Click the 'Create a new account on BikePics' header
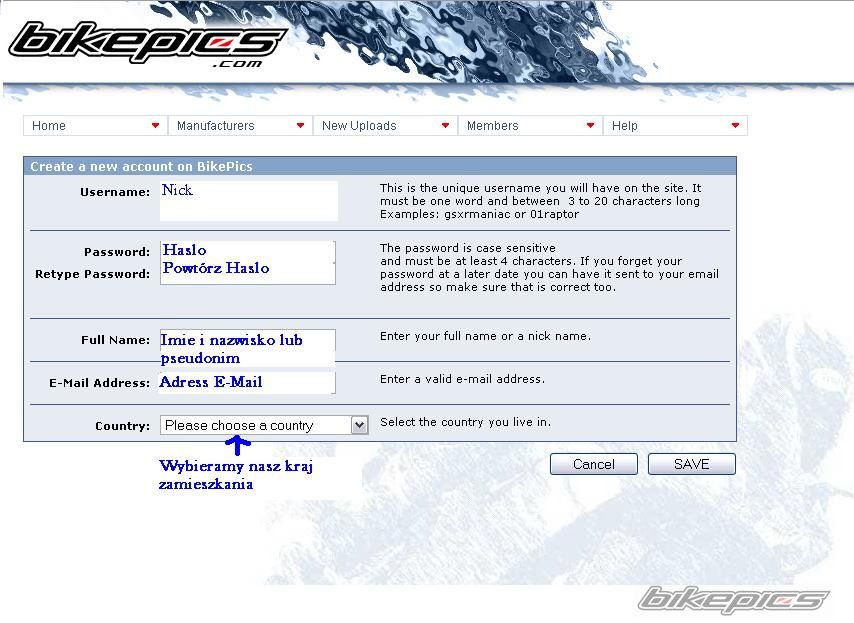This screenshot has height=623, width=854. tap(141, 167)
